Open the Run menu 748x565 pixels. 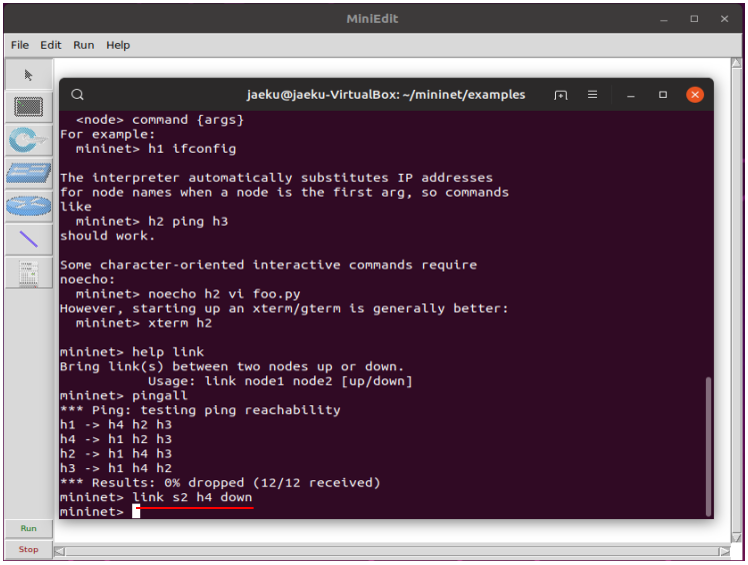click(x=83, y=45)
